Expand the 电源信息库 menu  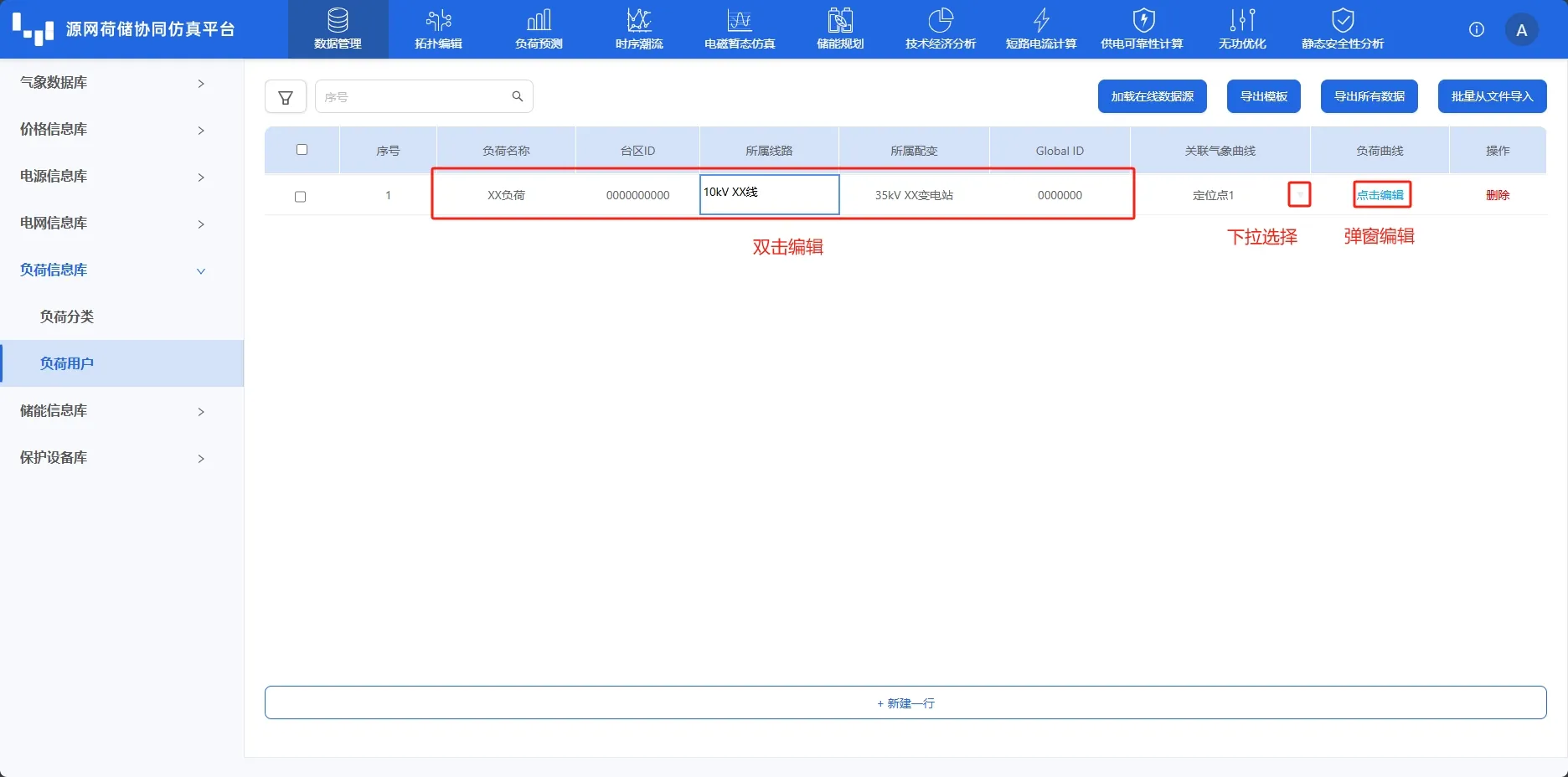tap(121, 176)
